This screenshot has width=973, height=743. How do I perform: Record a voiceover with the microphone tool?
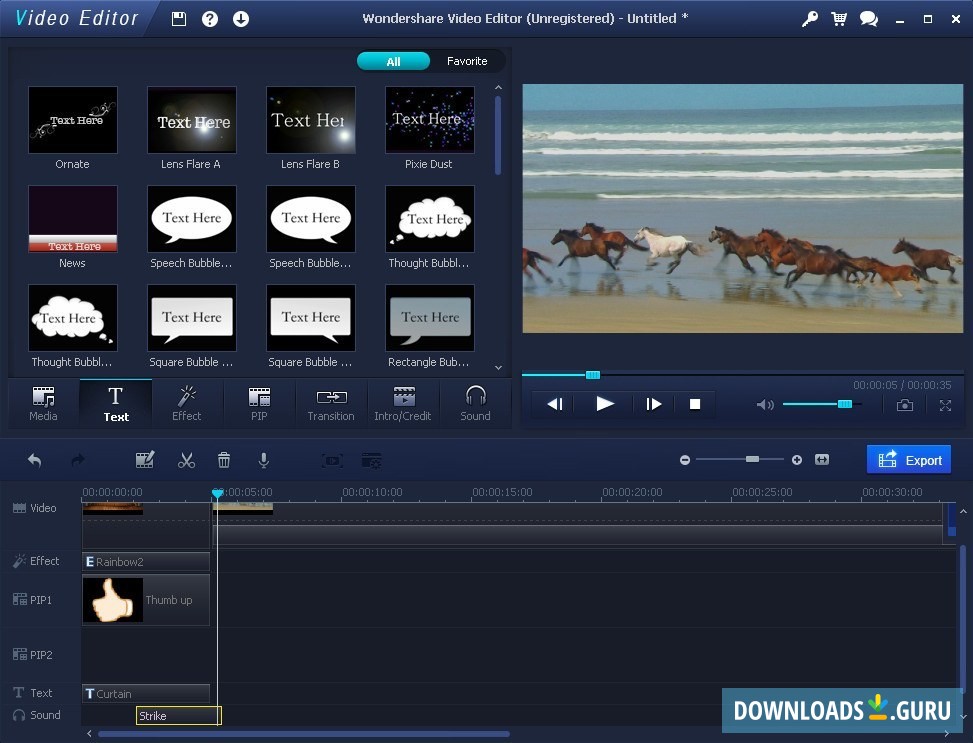[263, 460]
